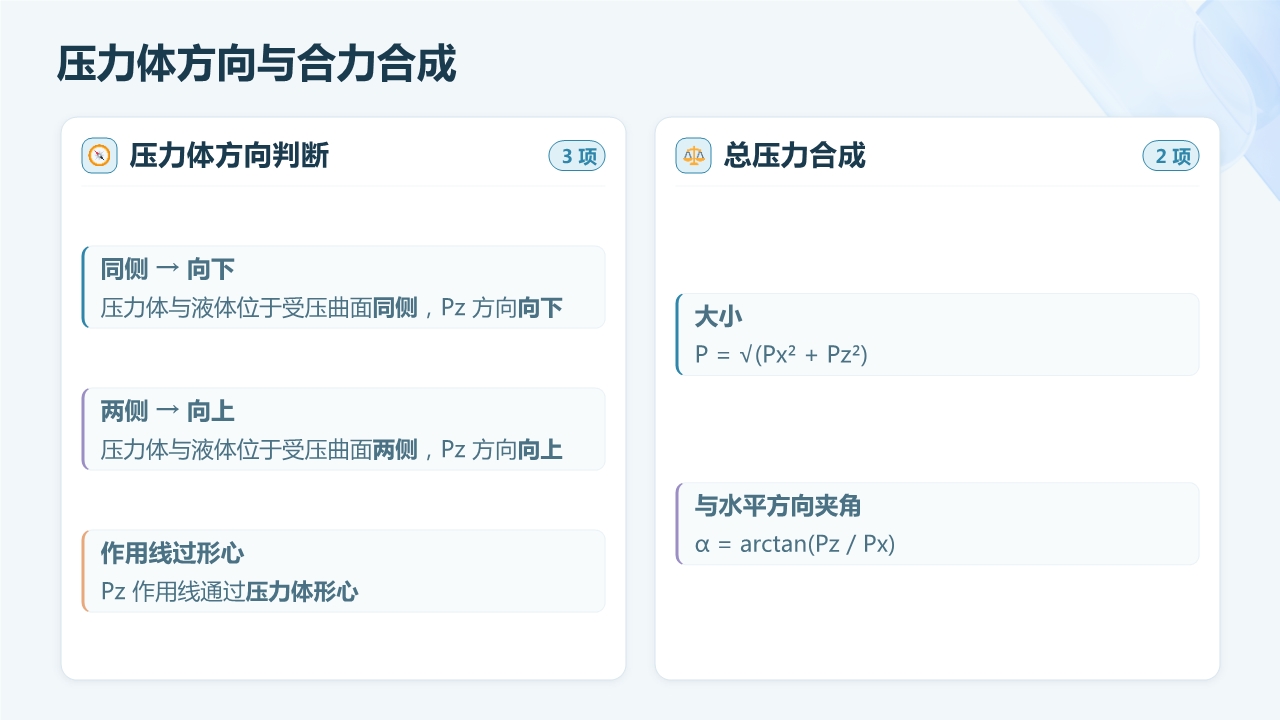Select the 两侧 → 向上 card title
Viewport: 1280px width, 720px height.
(x=167, y=411)
